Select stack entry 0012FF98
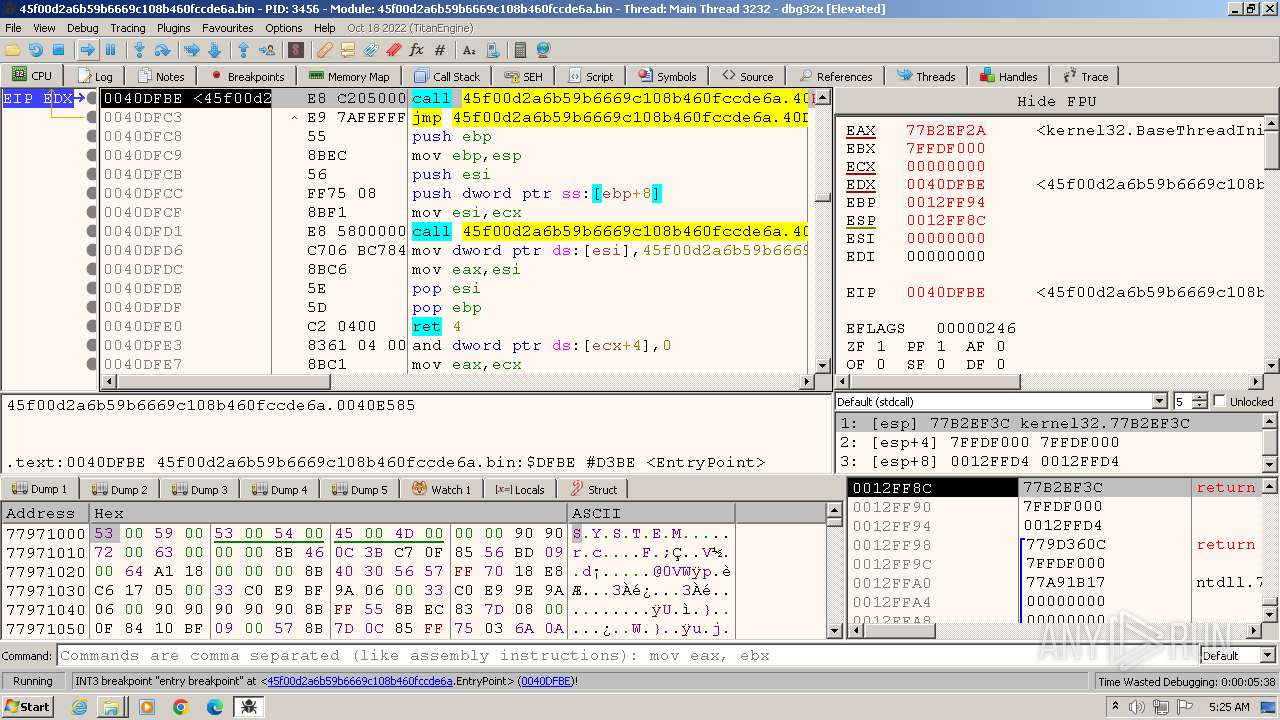Screen dimensions: 1280x720 click(x=1055, y=544)
